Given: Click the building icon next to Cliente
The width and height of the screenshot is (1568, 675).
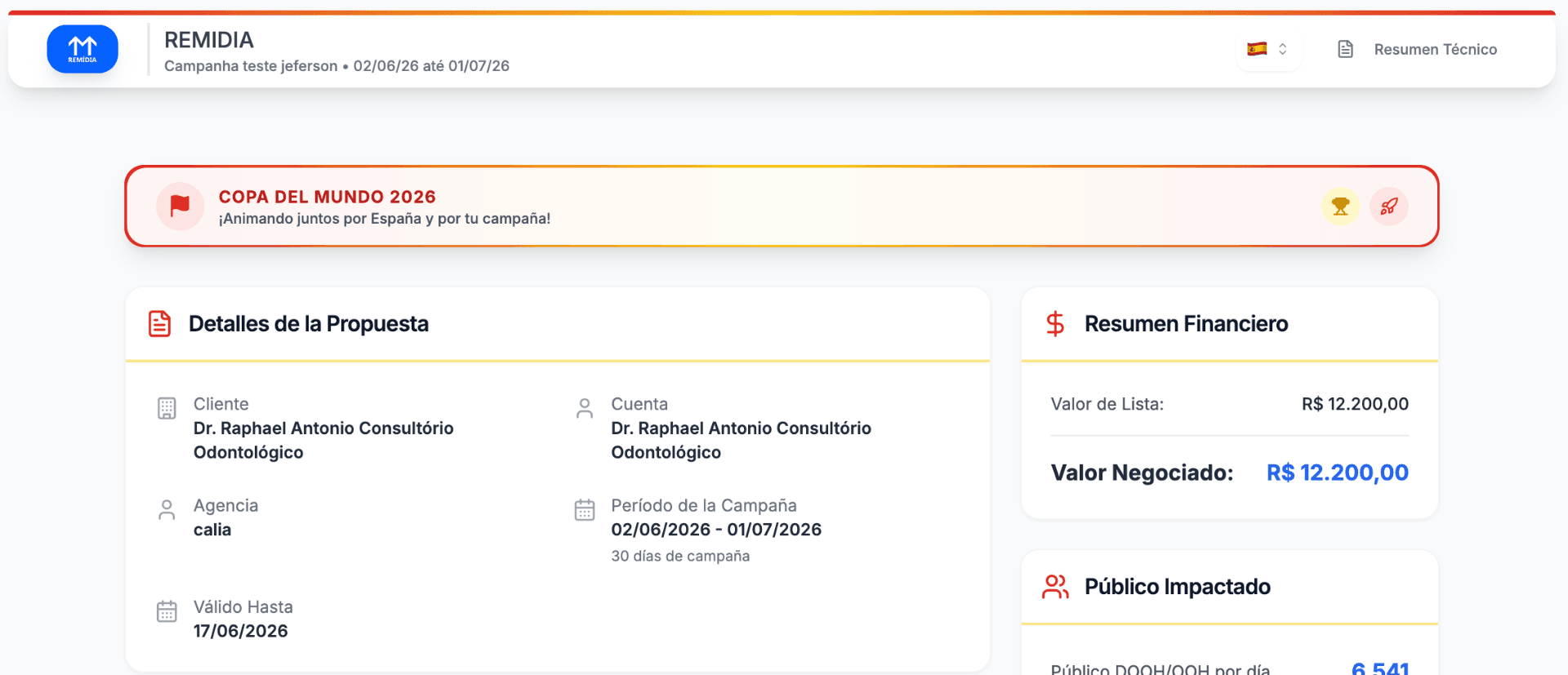Looking at the screenshot, I should tap(167, 408).
